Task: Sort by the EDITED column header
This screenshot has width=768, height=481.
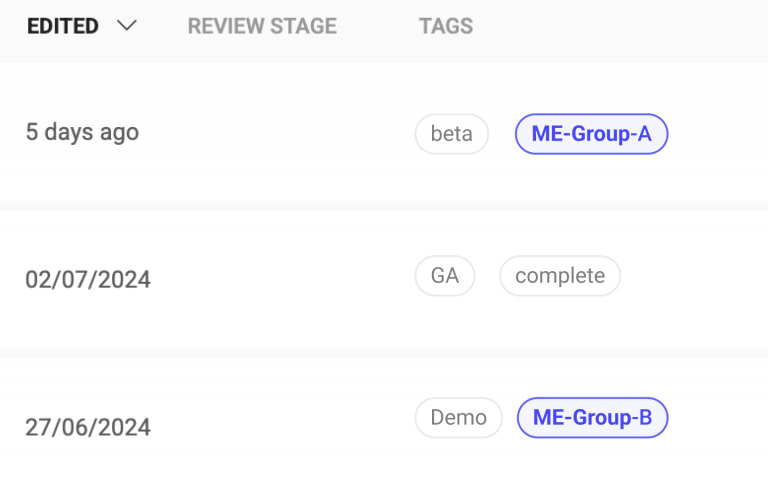Action: [63, 27]
